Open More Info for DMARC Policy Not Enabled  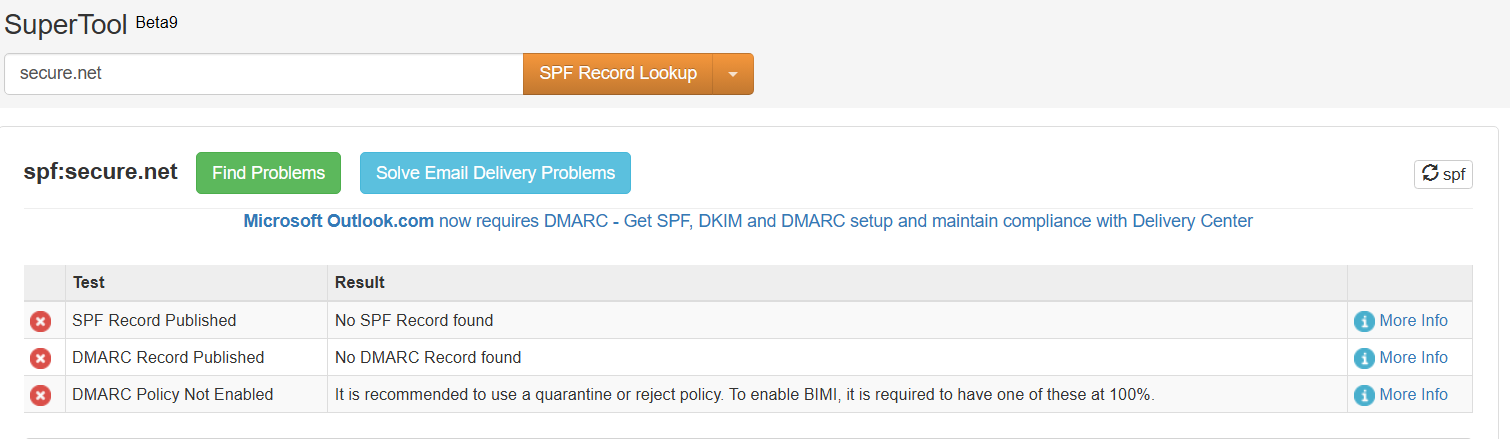(1412, 395)
